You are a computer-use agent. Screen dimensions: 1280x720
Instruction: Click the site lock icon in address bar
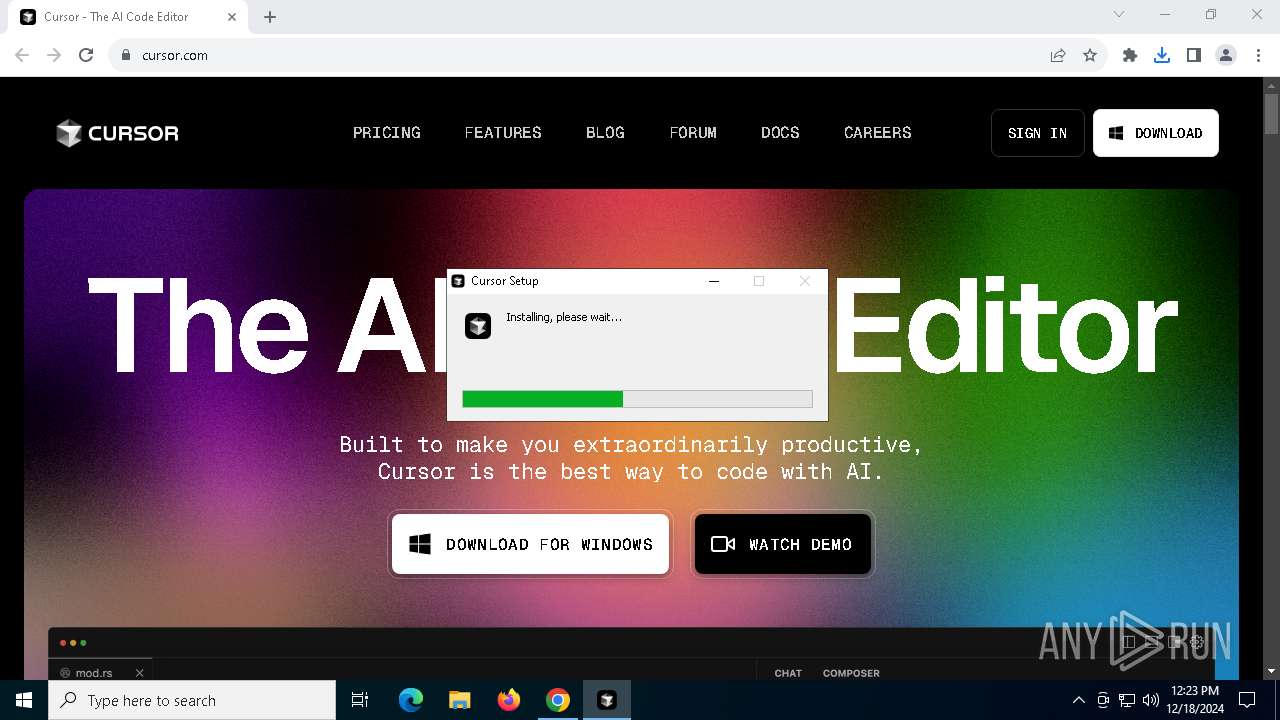(126, 55)
